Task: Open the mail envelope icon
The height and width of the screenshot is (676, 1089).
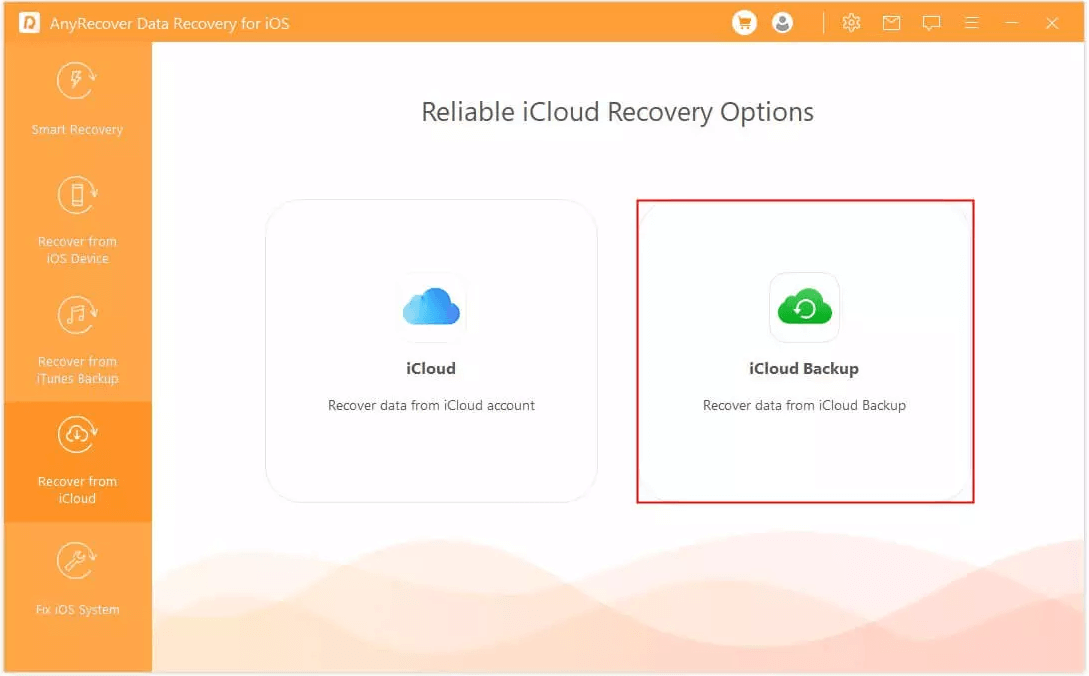Action: [891, 21]
